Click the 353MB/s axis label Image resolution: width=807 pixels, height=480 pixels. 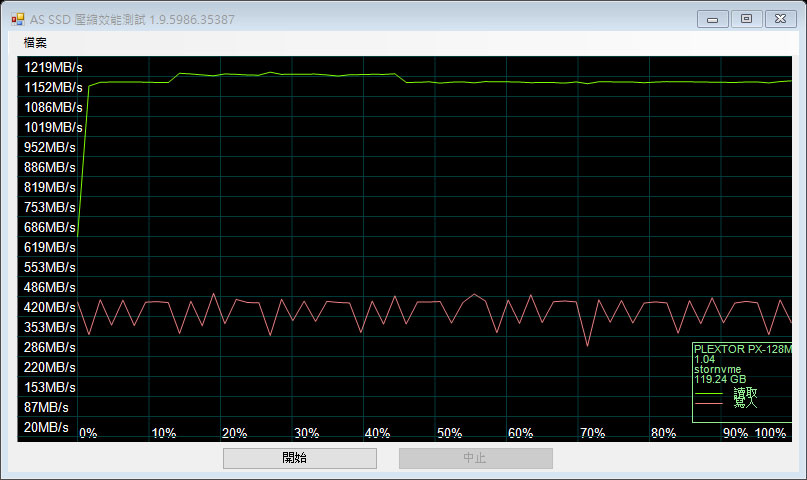[49, 327]
